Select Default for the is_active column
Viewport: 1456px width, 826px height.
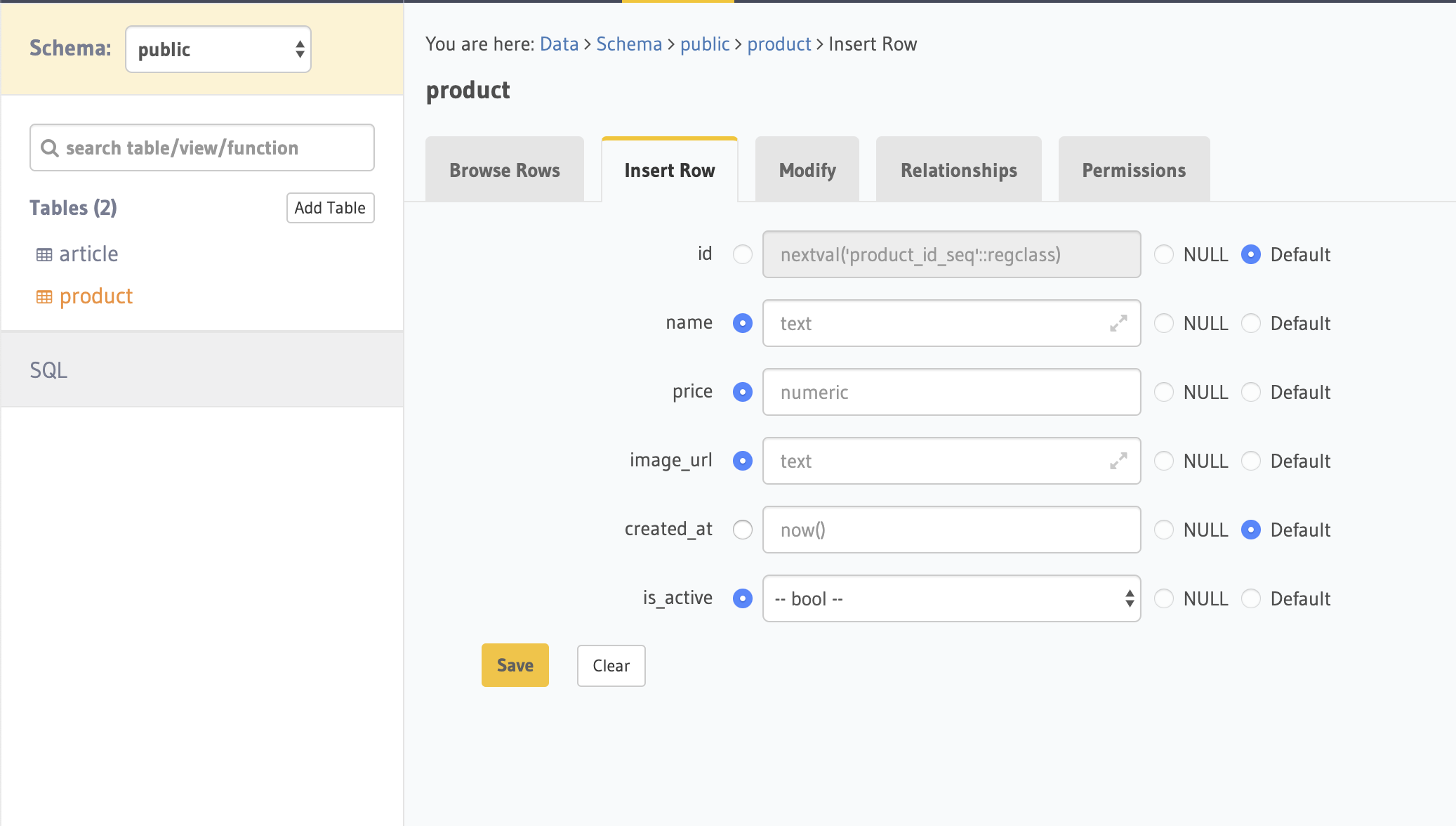[1251, 598]
